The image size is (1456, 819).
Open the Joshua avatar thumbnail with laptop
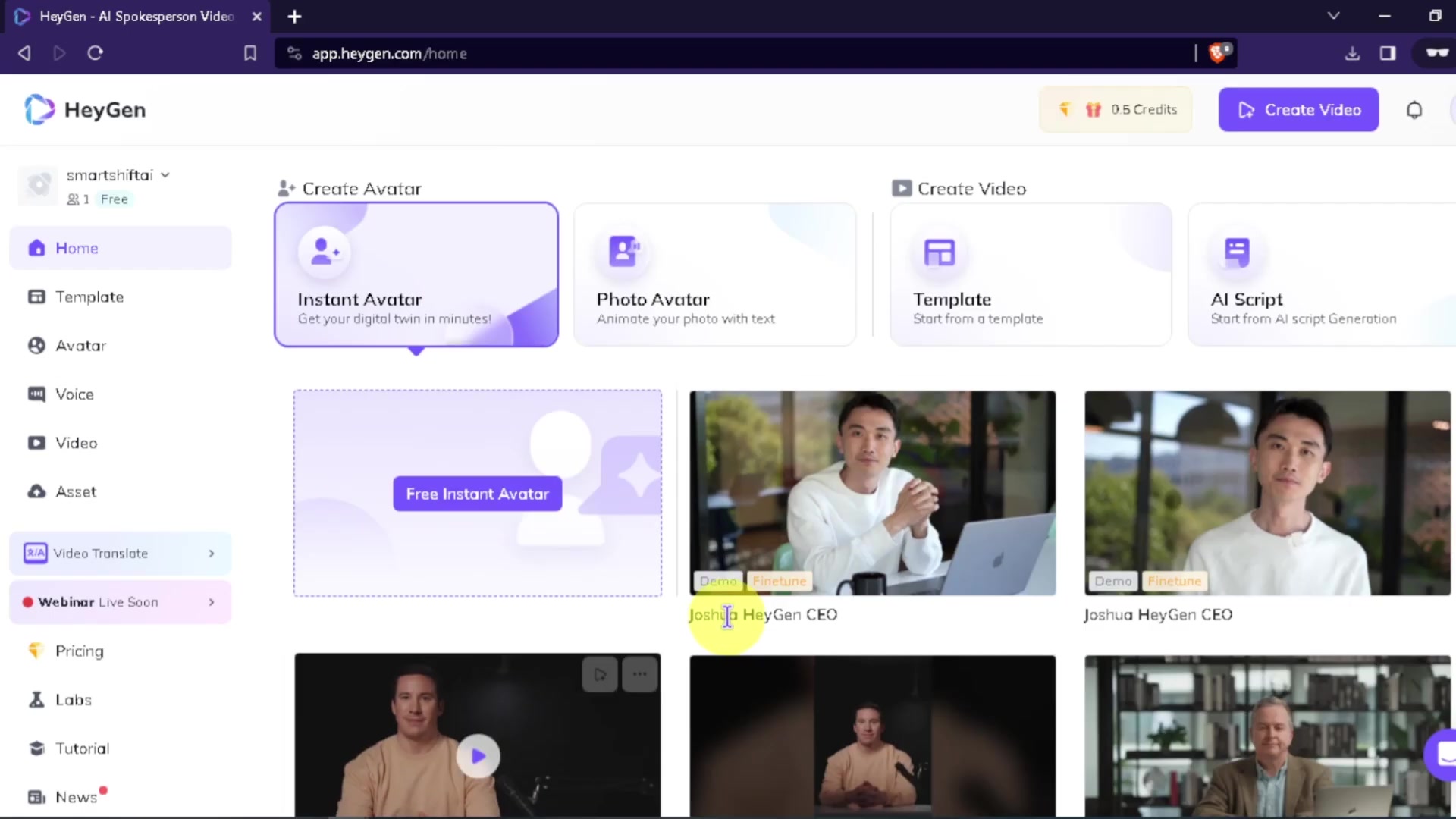coord(872,493)
